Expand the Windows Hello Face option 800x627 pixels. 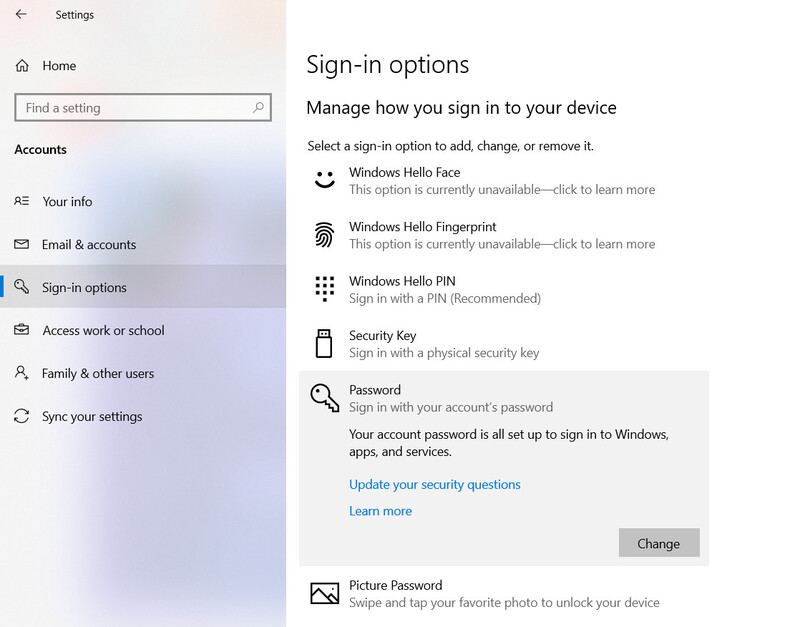504,181
